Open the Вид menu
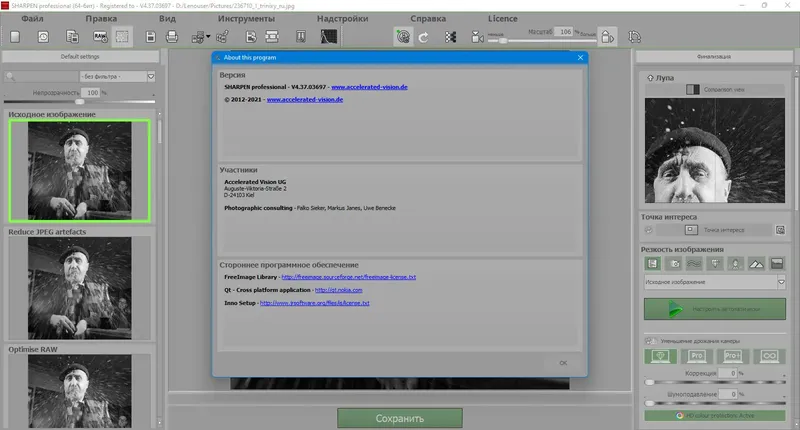 coord(167,19)
